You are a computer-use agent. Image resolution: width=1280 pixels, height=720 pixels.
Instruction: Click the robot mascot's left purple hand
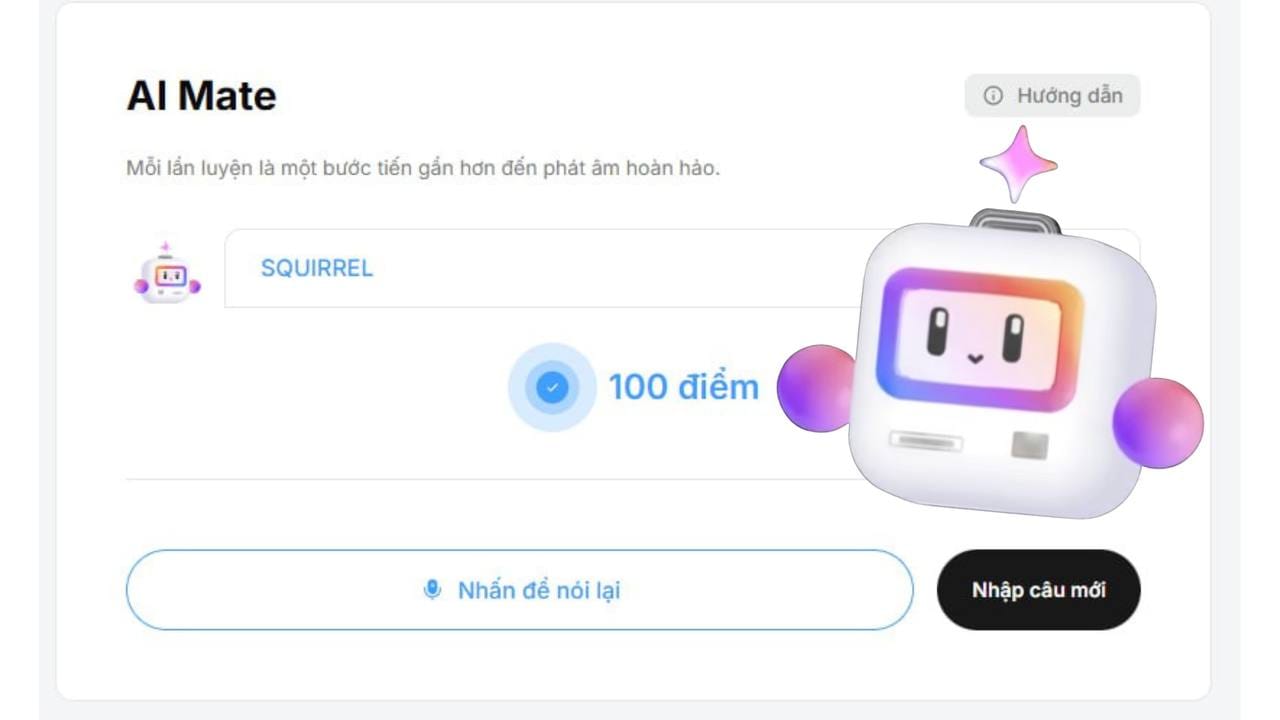[817, 388]
